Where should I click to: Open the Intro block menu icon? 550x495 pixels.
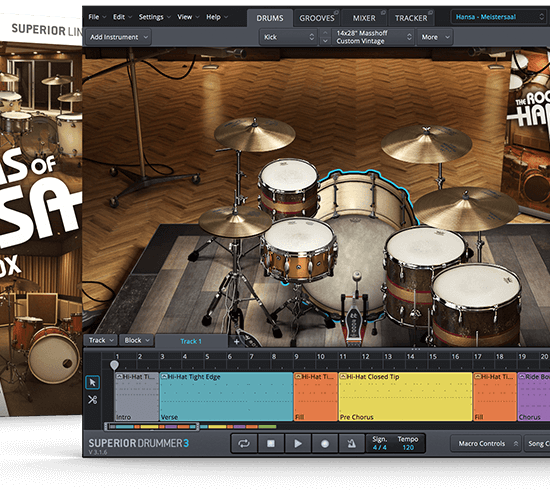point(119,377)
